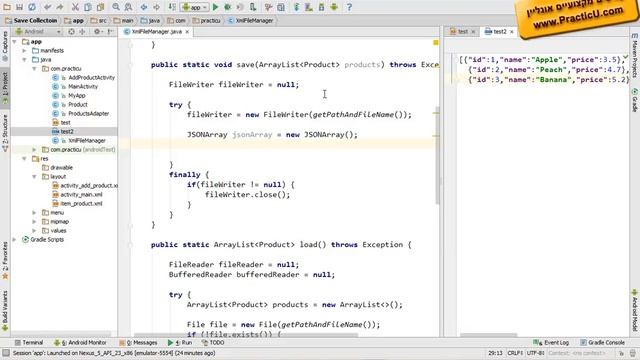The height and width of the screenshot is (360, 640).
Task: Open the app run configuration dropdown
Action: (194, 7)
